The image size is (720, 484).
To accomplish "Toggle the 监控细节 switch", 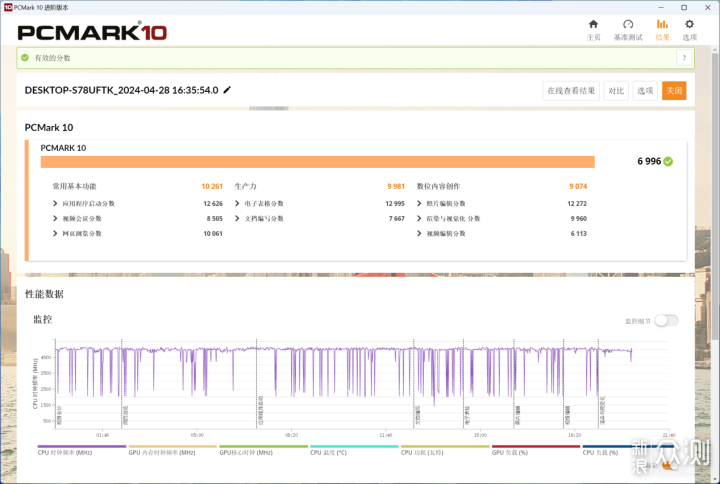I will [x=666, y=321].
